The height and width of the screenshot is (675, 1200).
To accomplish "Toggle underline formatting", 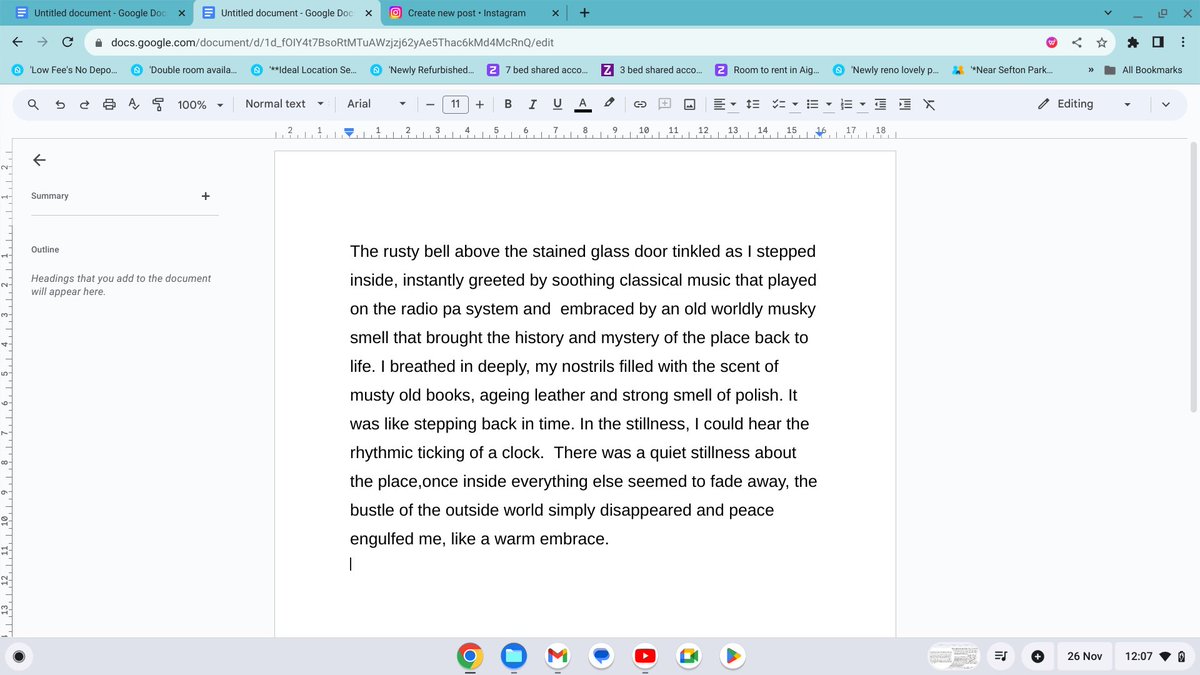I will click(x=557, y=103).
